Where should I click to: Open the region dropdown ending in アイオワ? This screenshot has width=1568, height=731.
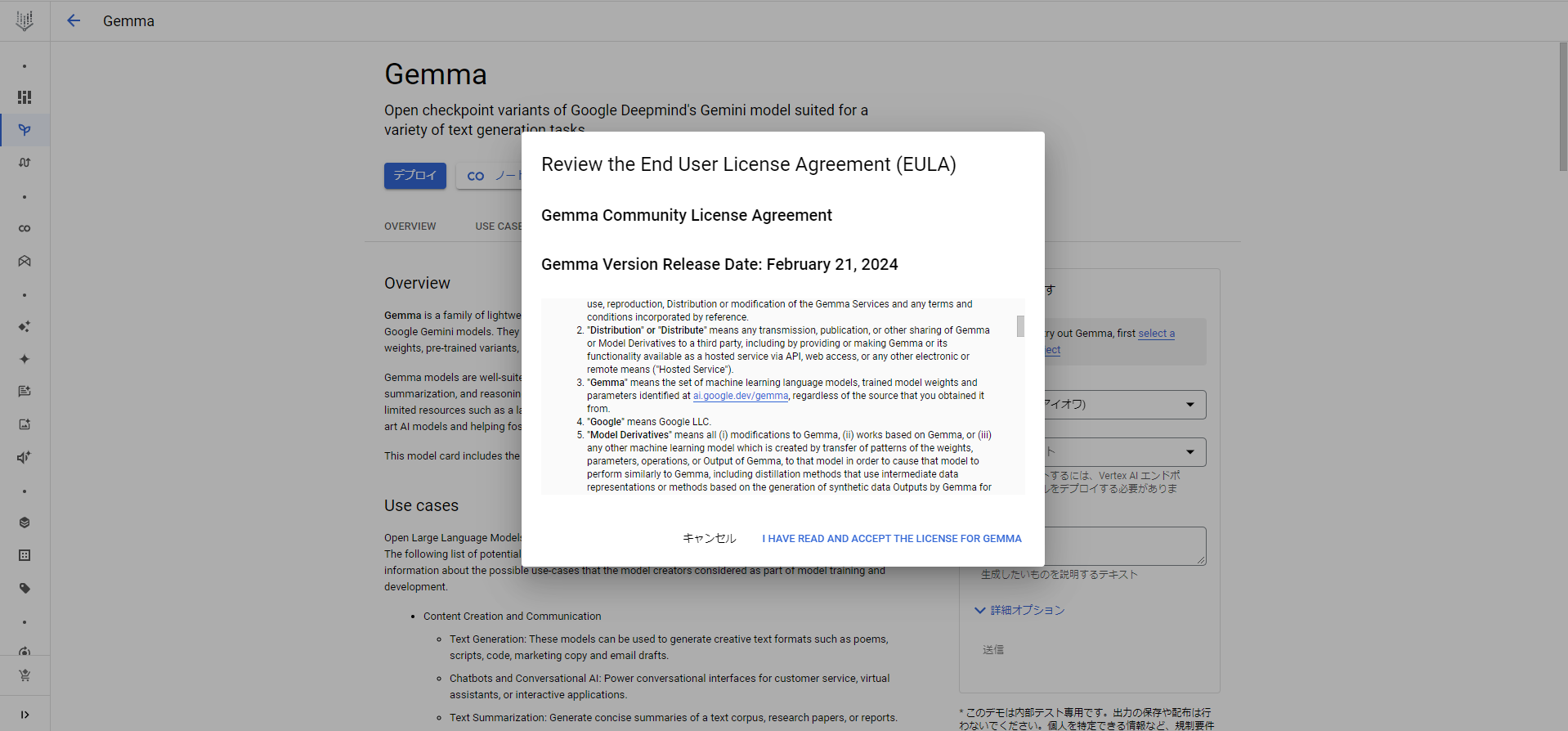point(1125,405)
